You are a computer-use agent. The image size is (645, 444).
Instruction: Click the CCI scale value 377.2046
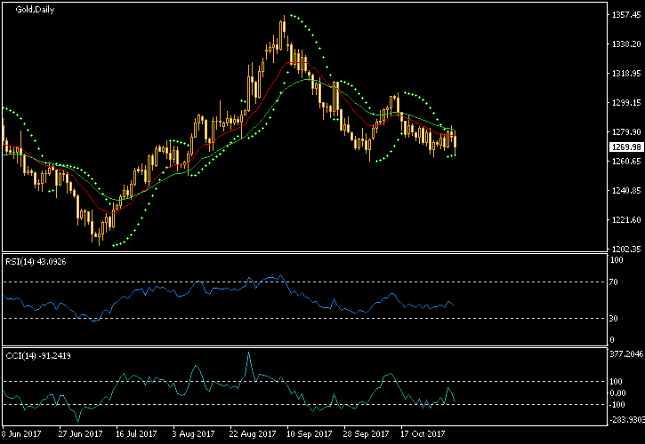click(626, 354)
